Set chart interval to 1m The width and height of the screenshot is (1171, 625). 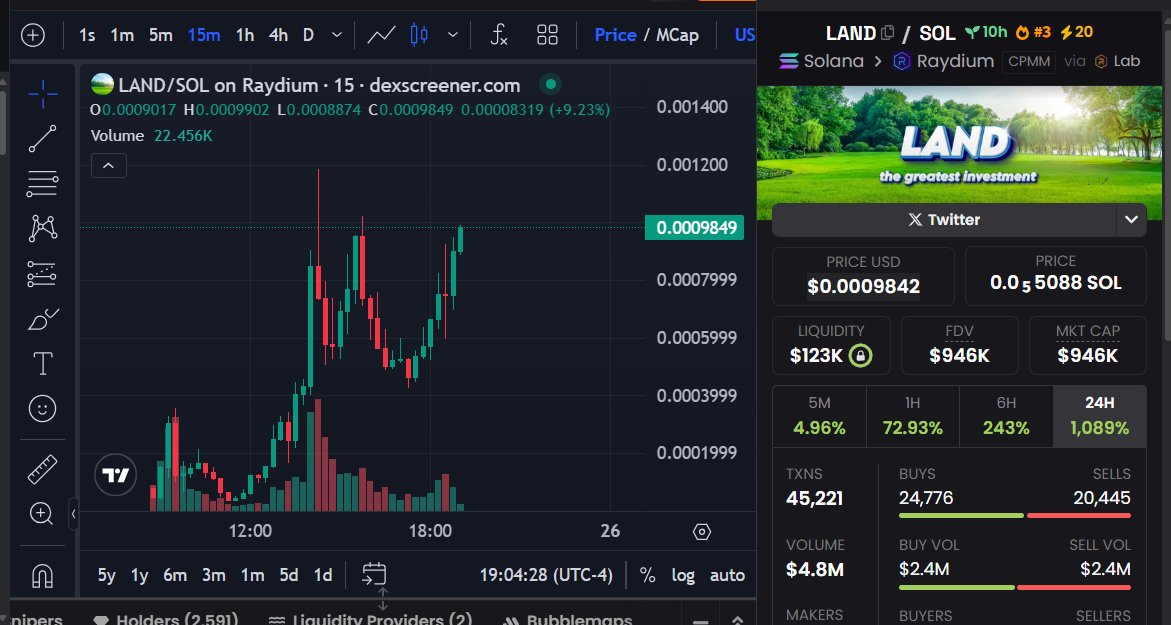coord(122,35)
